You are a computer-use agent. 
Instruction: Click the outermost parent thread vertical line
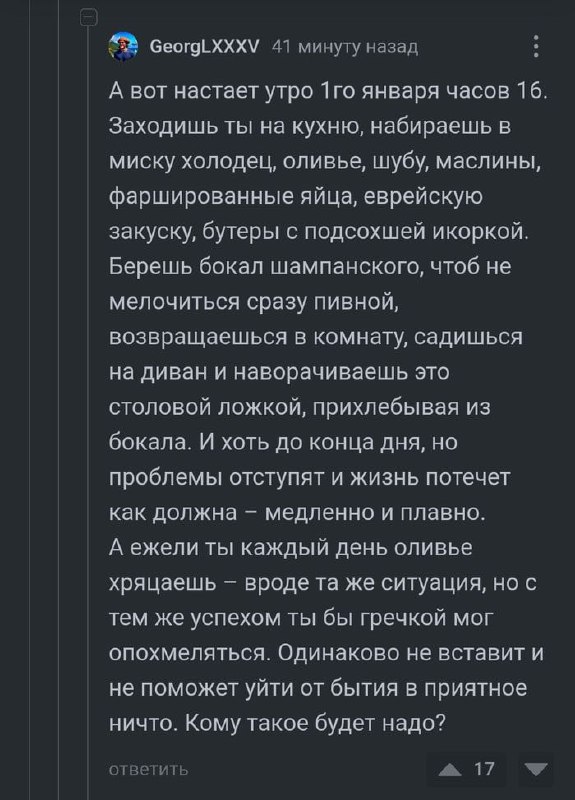[x=30, y=400]
